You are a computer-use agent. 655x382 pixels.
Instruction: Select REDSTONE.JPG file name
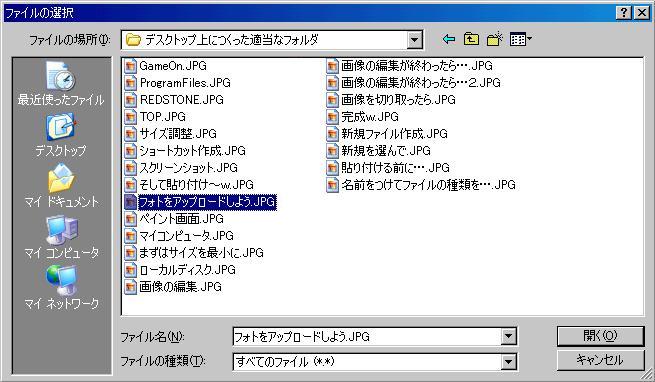coord(181,100)
